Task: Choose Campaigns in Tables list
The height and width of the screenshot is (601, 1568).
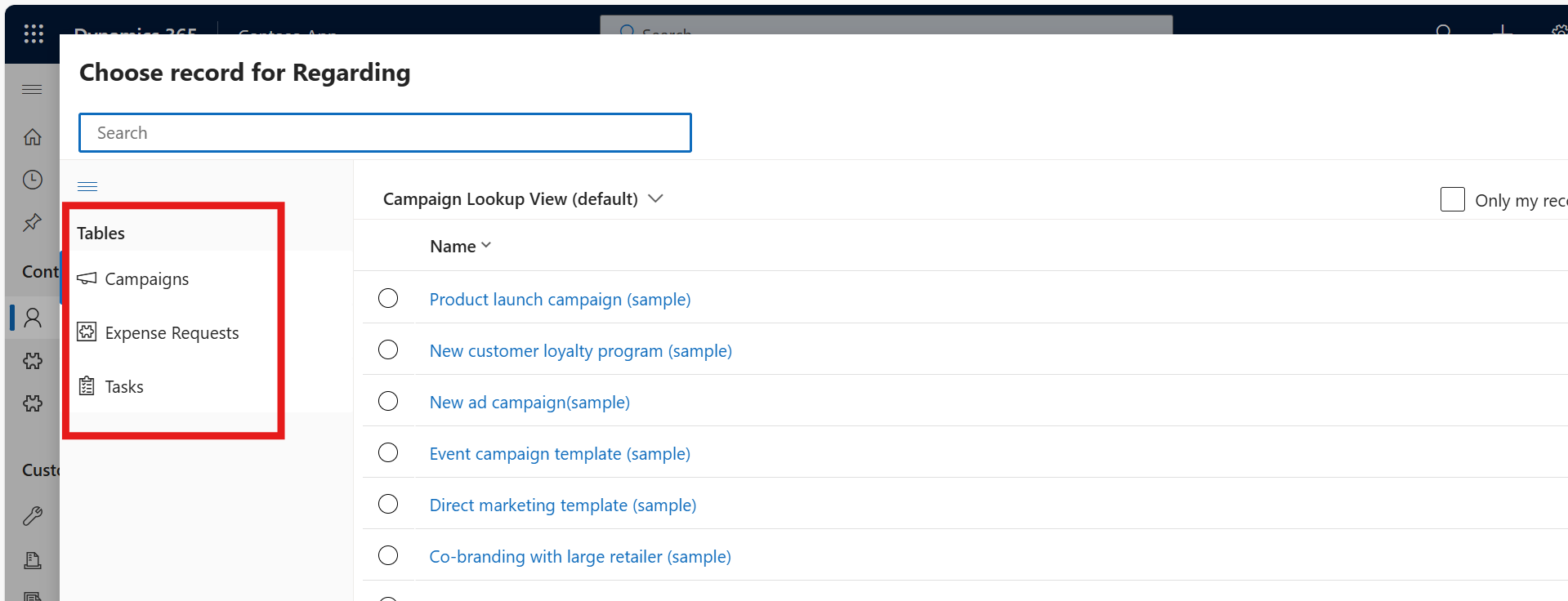Action: pos(147,279)
